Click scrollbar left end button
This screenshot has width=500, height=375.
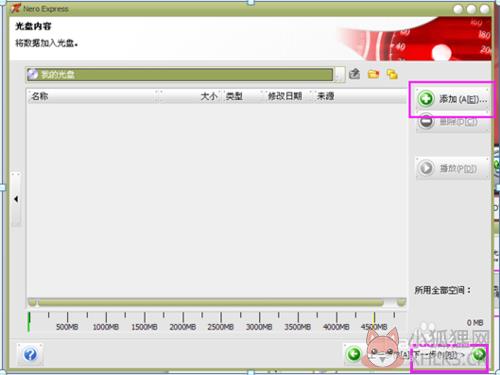click(x=32, y=302)
